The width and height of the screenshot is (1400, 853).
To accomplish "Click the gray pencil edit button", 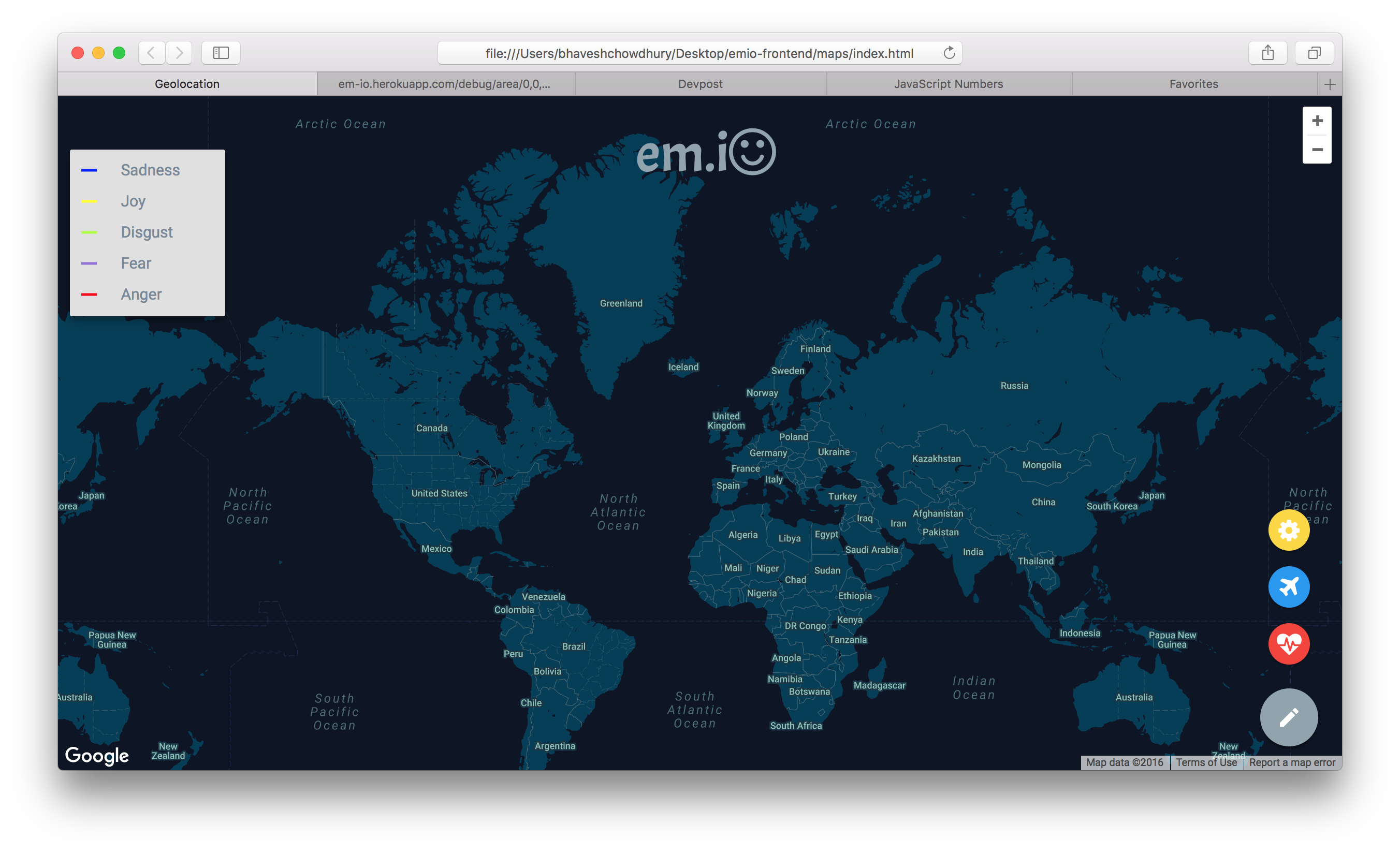I will tap(1289, 717).
